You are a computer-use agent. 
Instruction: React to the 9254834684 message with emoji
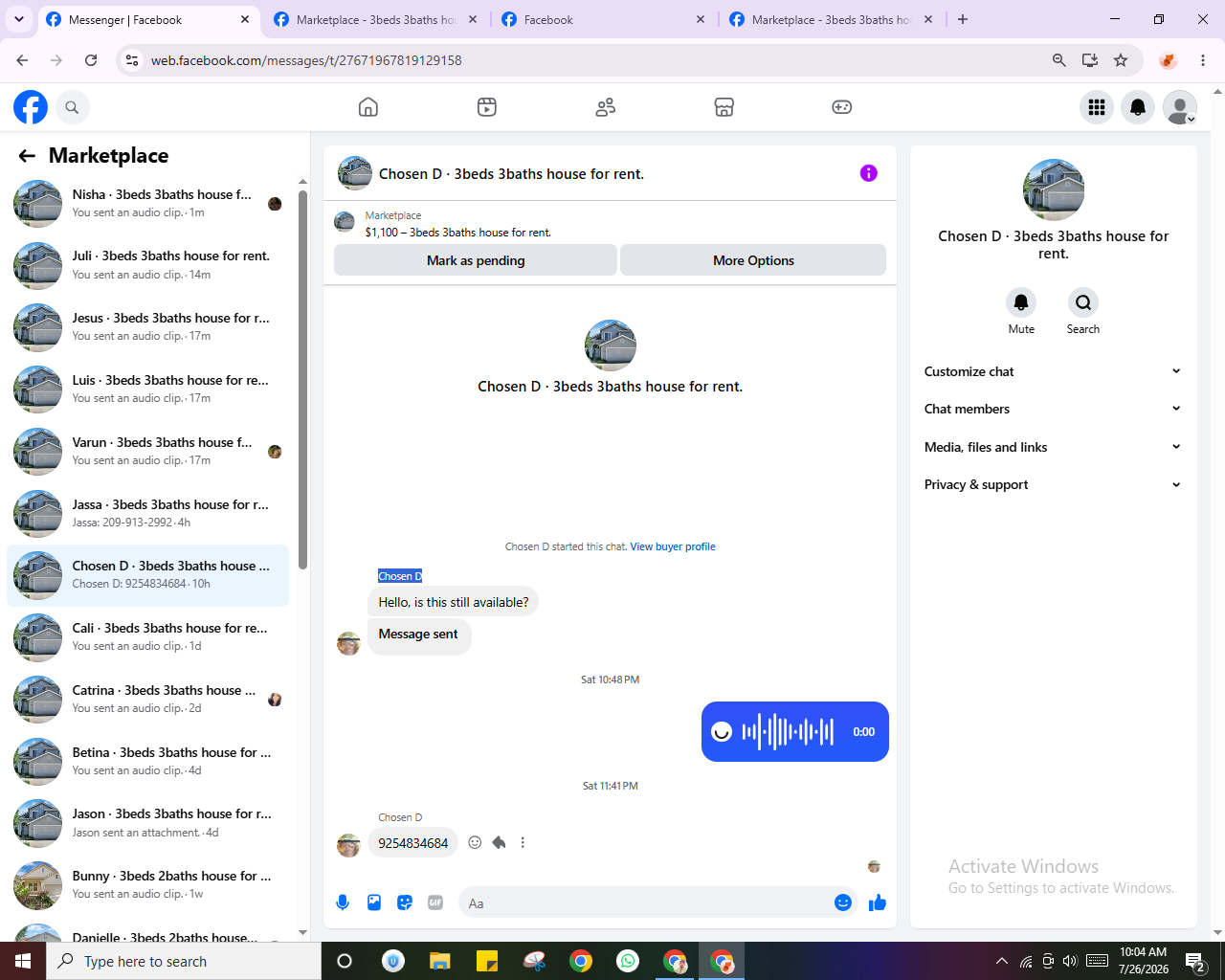(475, 842)
